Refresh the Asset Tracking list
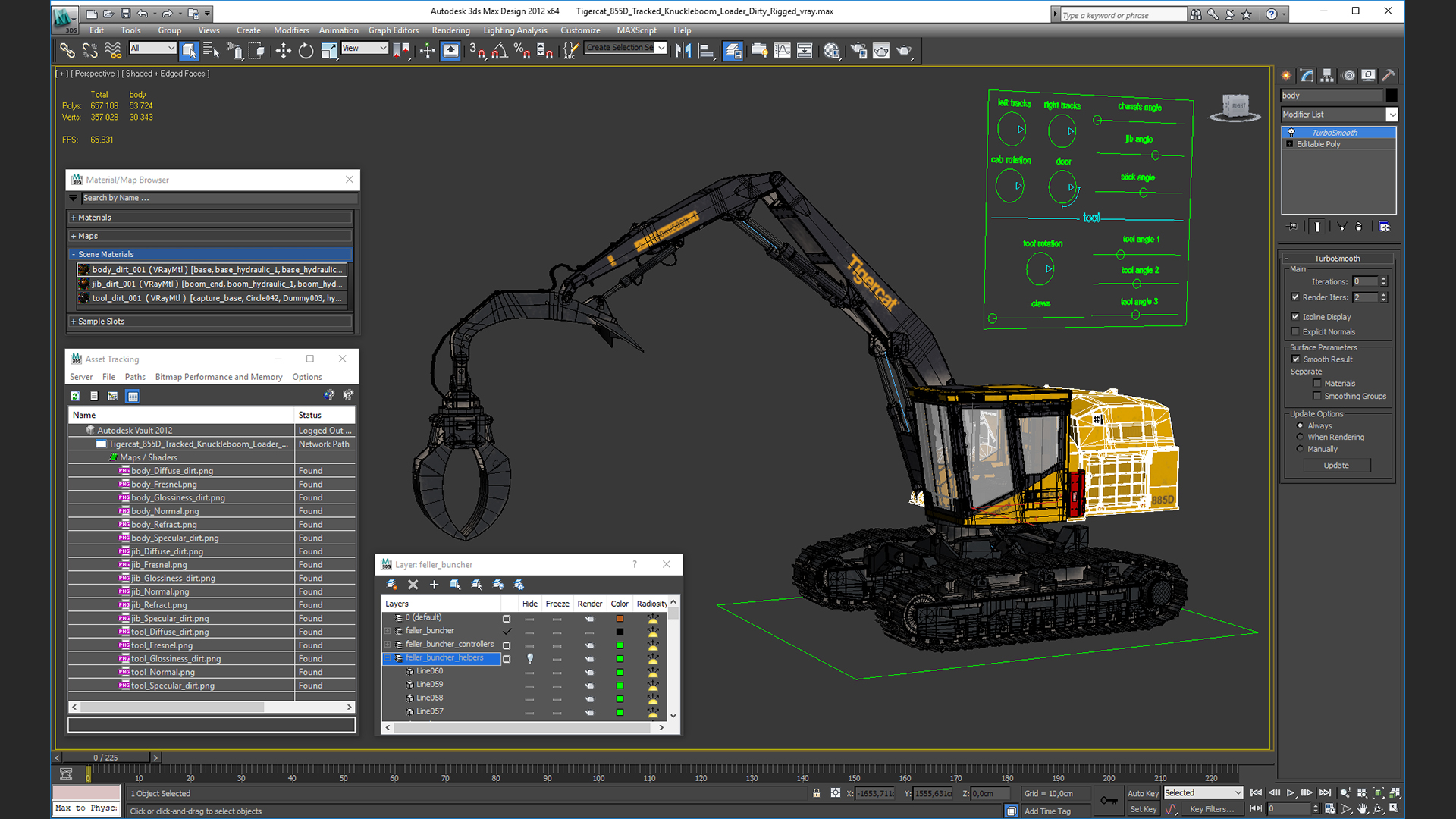Viewport: 1456px width, 819px height. click(75, 396)
